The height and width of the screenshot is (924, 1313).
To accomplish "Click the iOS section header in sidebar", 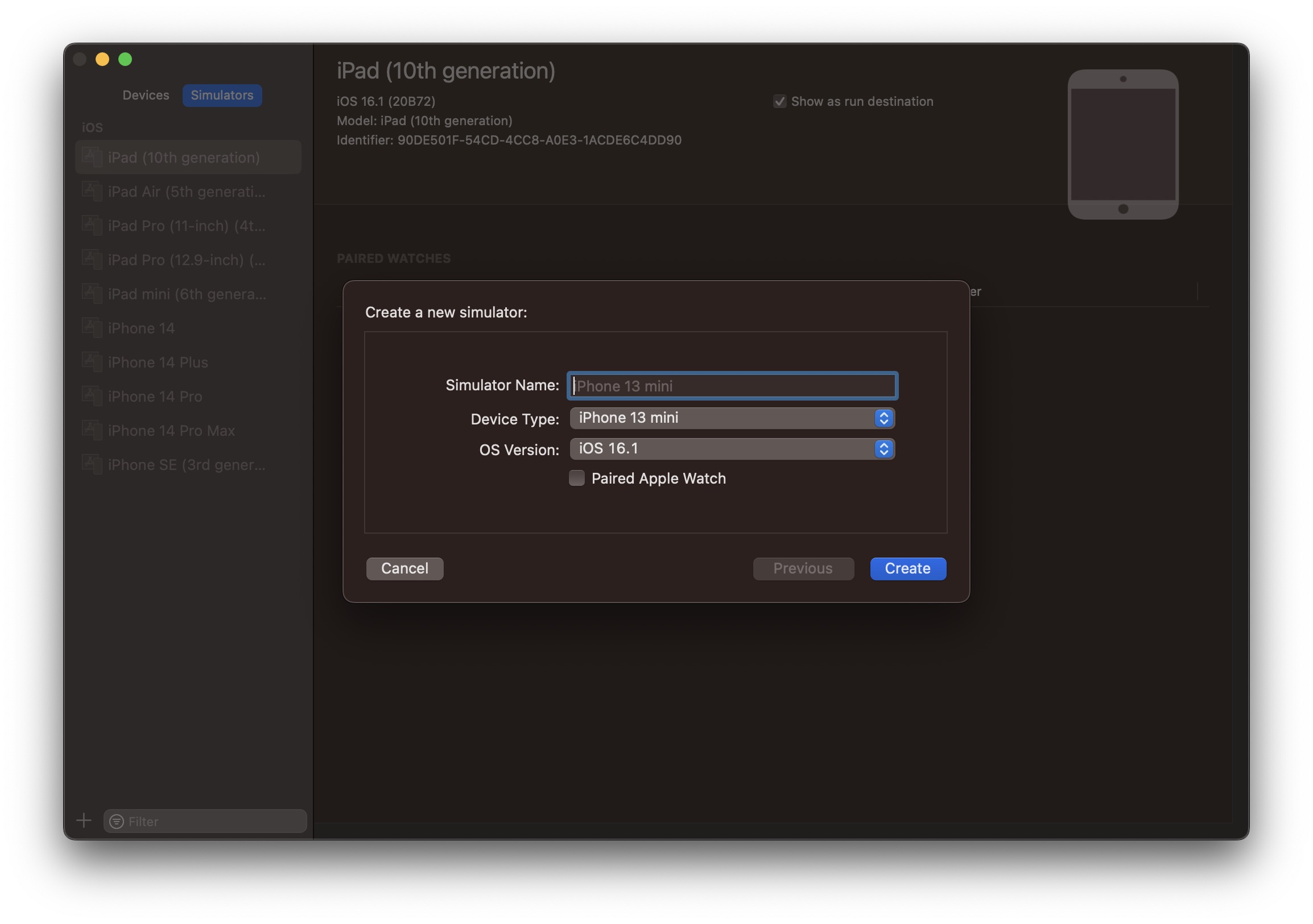I will pos(92,127).
